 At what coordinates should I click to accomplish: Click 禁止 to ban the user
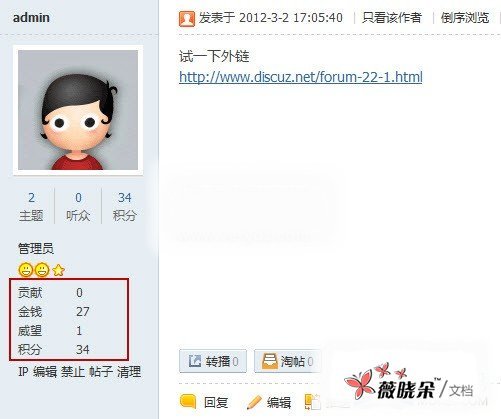coord(73,371)
